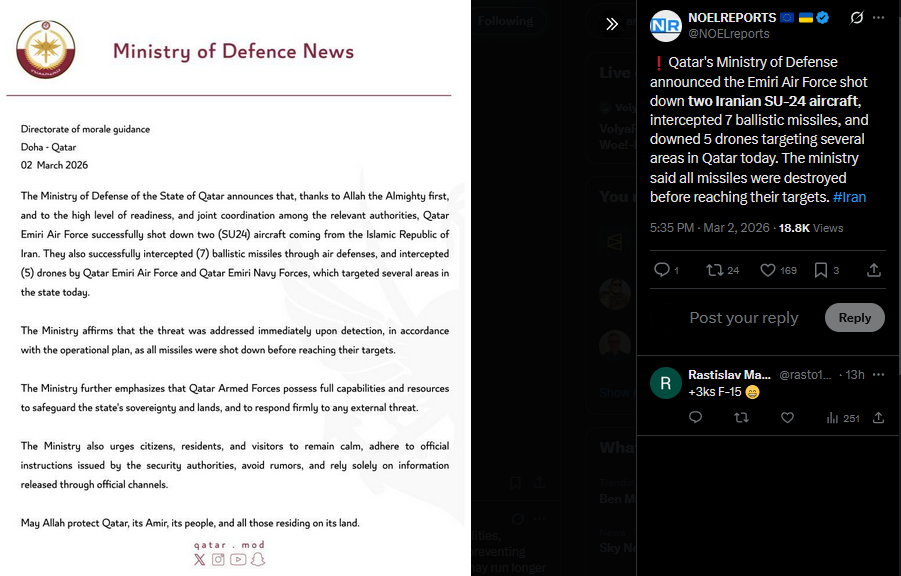Open post timestamp 5:35 PM Mar 2, 2026
The height and width of the screenshot is (576, 901).
coord(710,228)
